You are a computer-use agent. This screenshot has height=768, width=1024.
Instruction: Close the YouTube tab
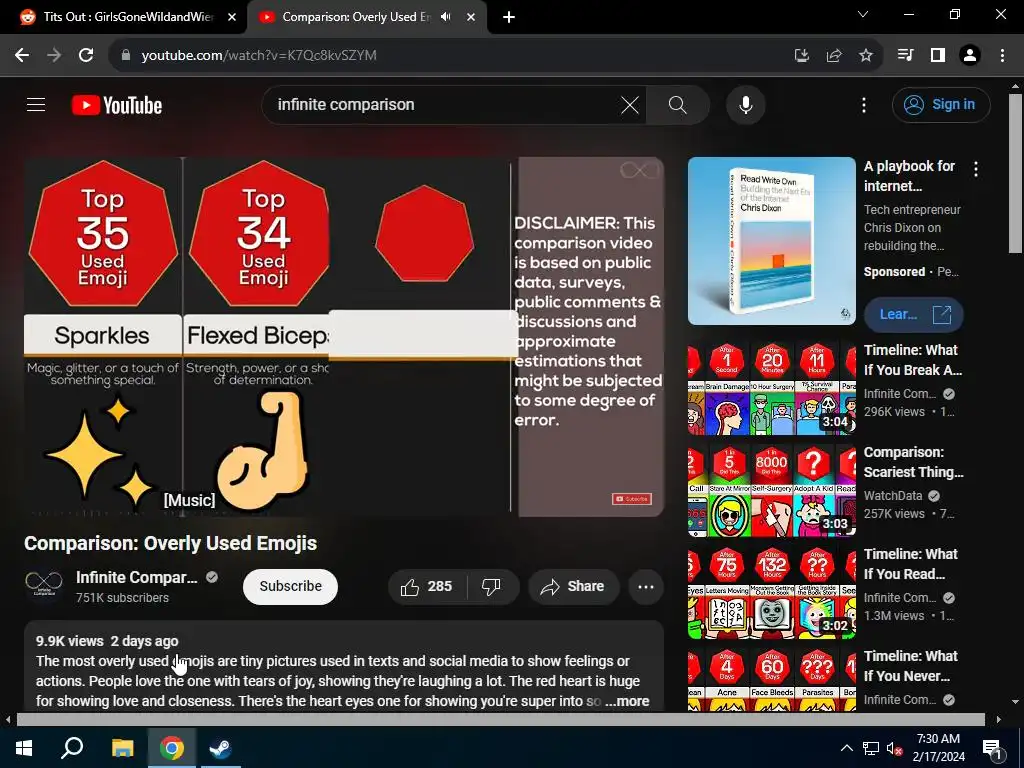471,17
